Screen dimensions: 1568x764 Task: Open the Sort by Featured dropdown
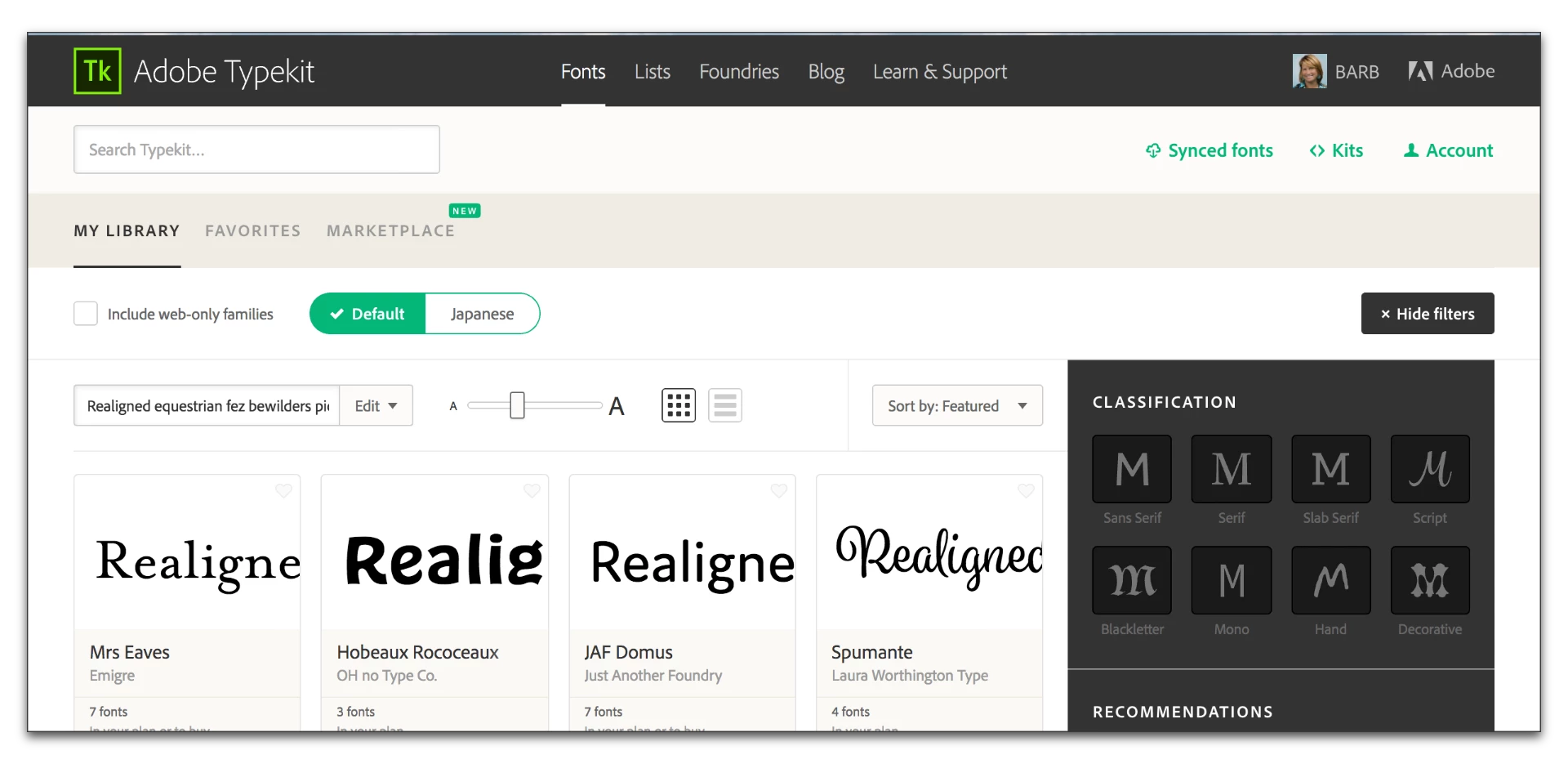pyautogui.click(x=957, y=405)
